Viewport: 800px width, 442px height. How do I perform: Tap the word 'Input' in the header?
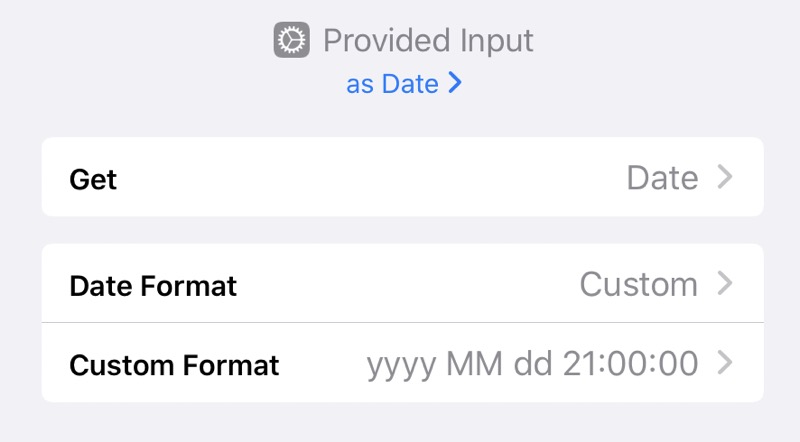point(496,41)
